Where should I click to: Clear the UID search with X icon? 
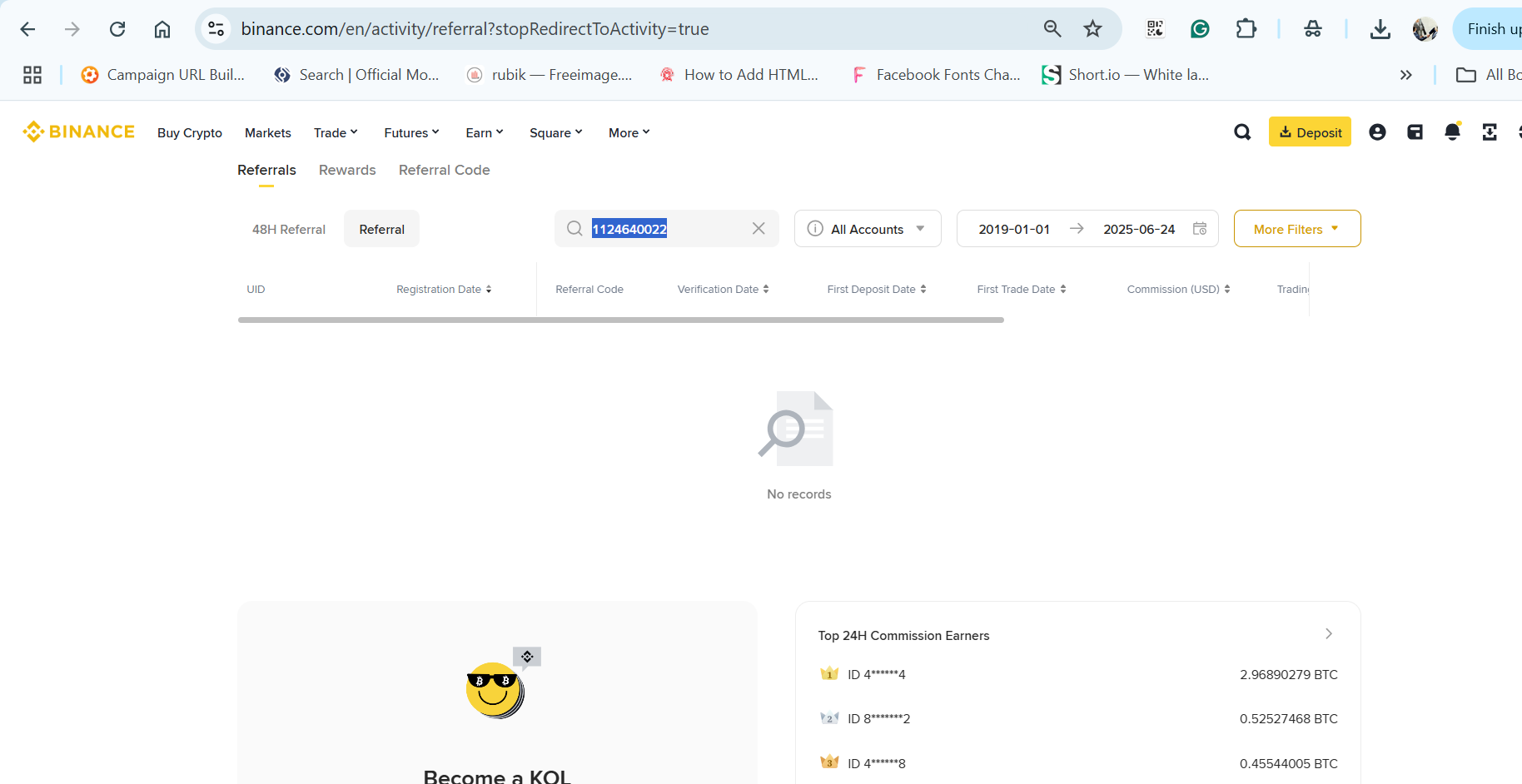pos(759,229)
